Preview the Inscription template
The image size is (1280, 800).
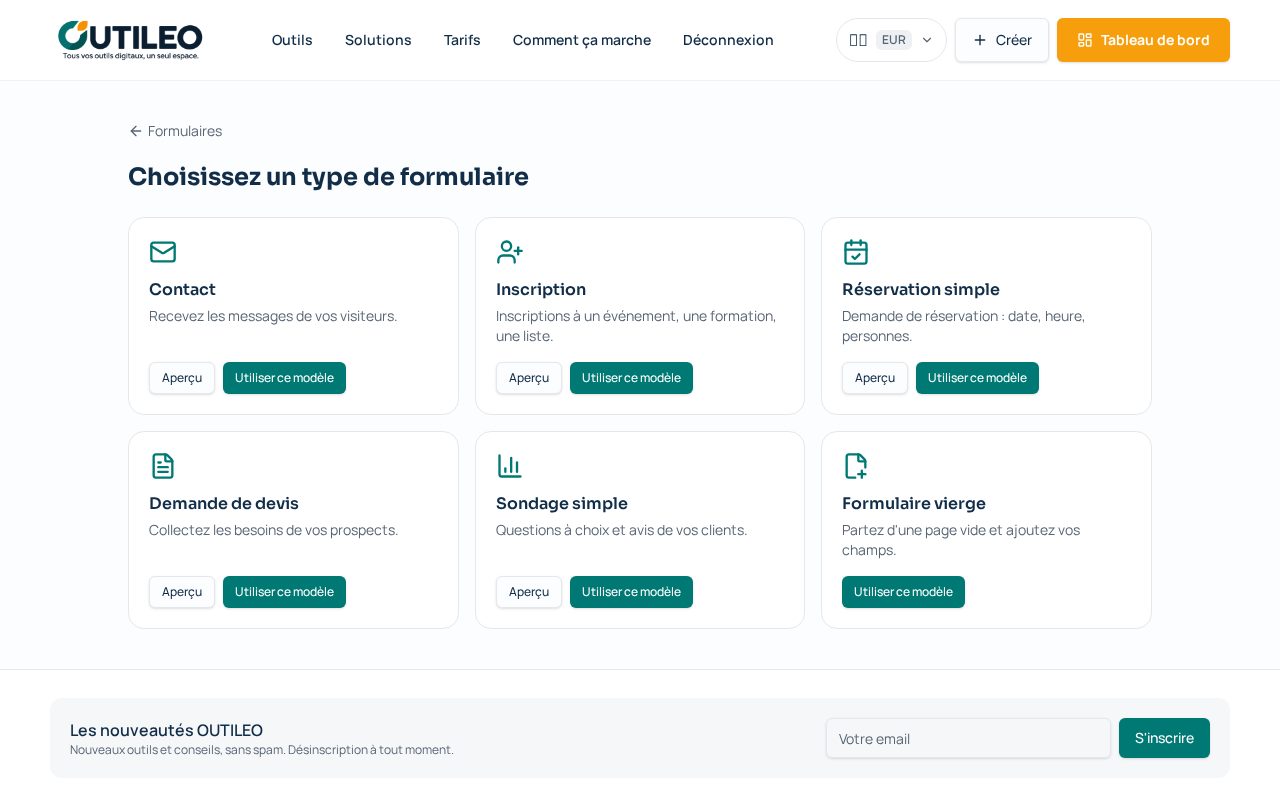[529, 378]
